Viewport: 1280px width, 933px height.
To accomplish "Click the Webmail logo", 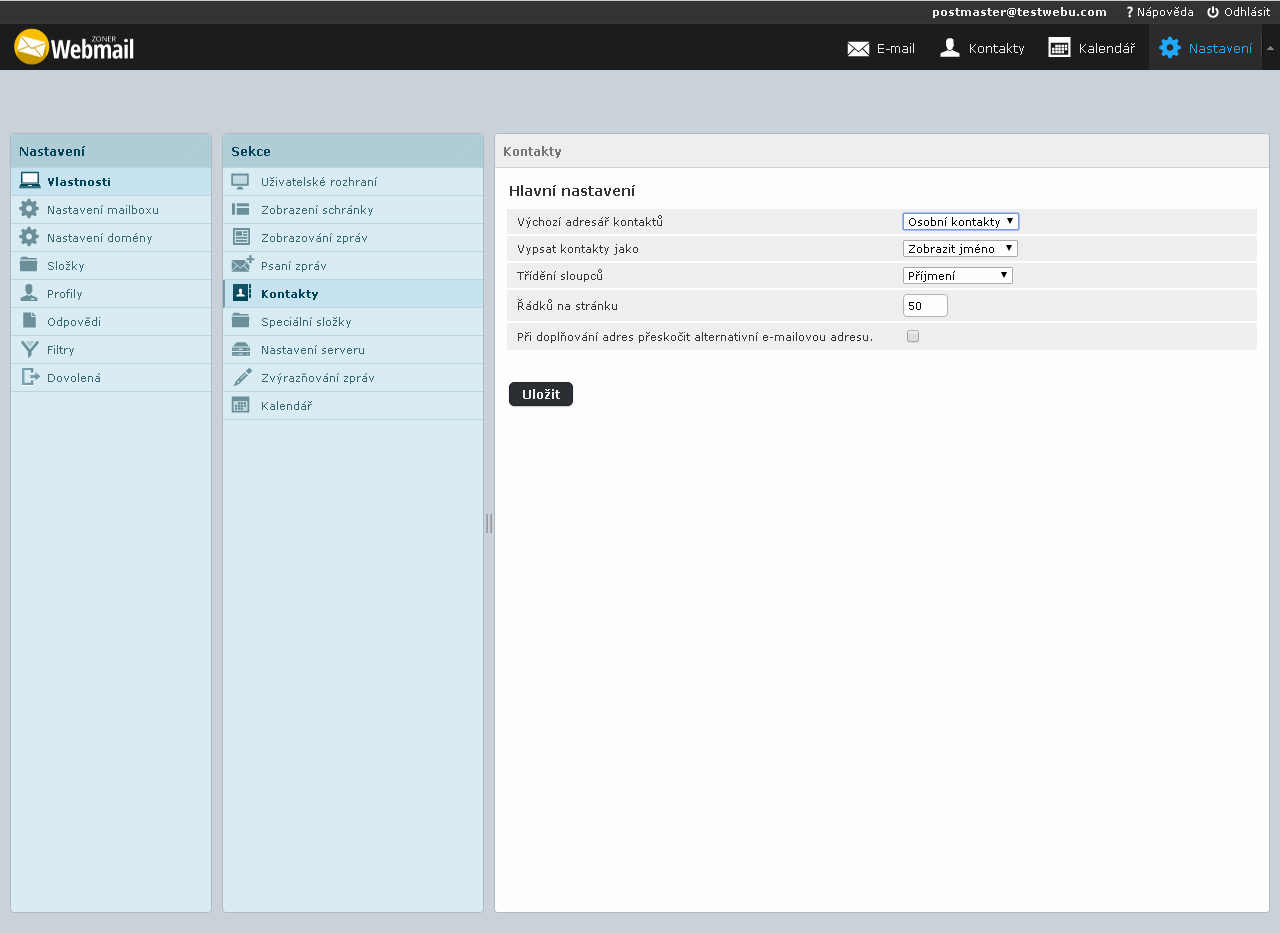I will tap(74, 47).
